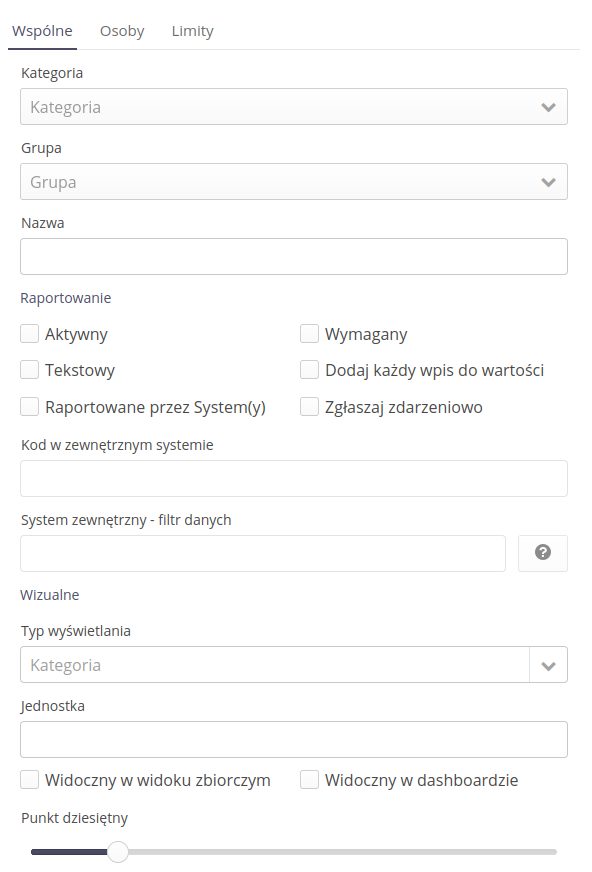Focus the Nazwa text field
Image resolution: width=592 pixels, height=872 pixels.
(293, 256)
